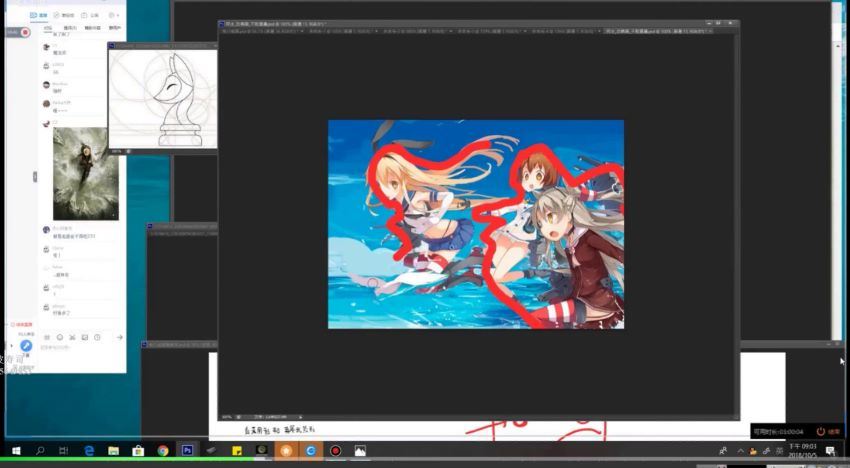Open the emoji picker in chat input bar
The height and width of the screenshot is (468, 850).
point(60,337)
